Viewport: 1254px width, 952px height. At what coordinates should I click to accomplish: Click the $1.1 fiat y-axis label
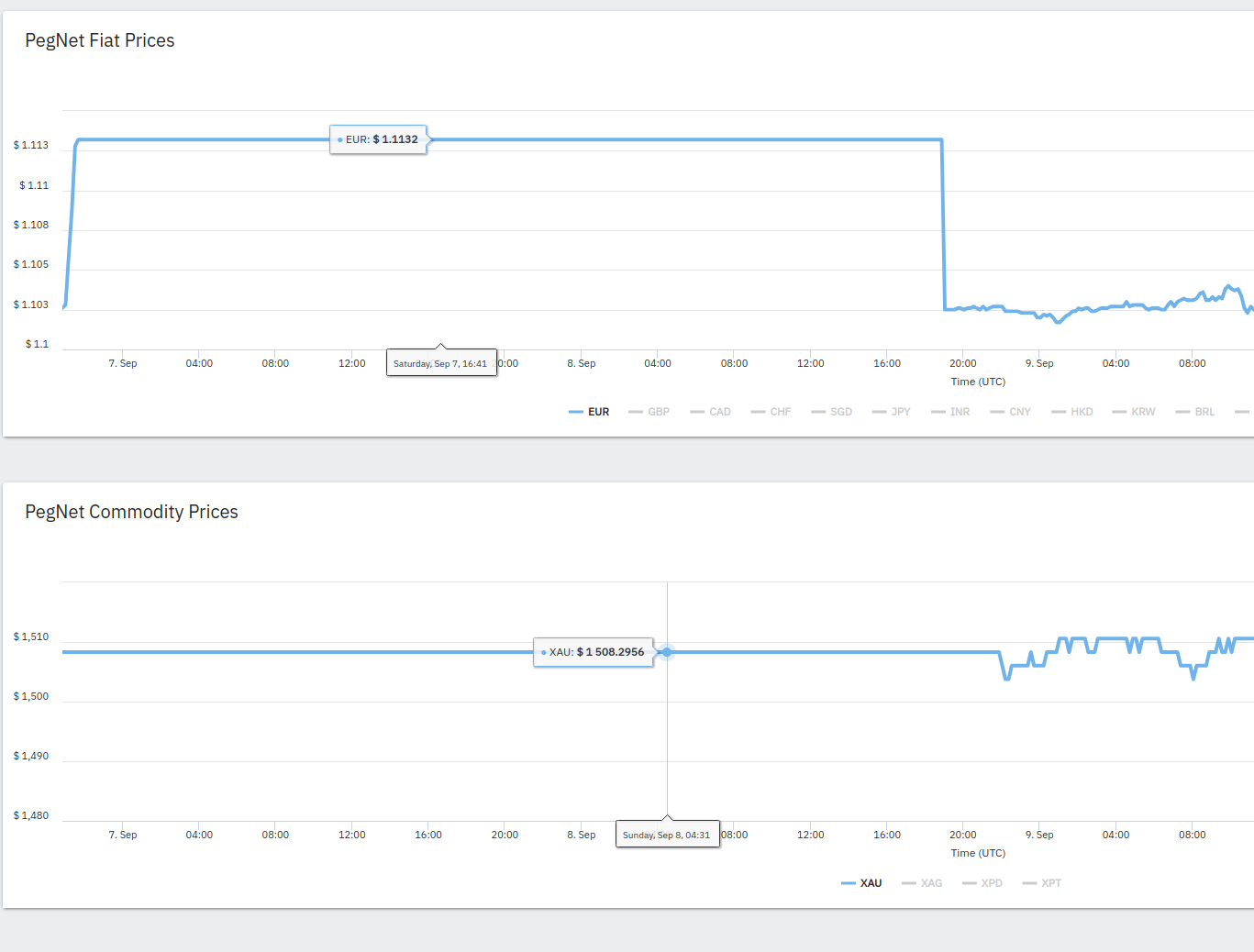click(37, 344)
